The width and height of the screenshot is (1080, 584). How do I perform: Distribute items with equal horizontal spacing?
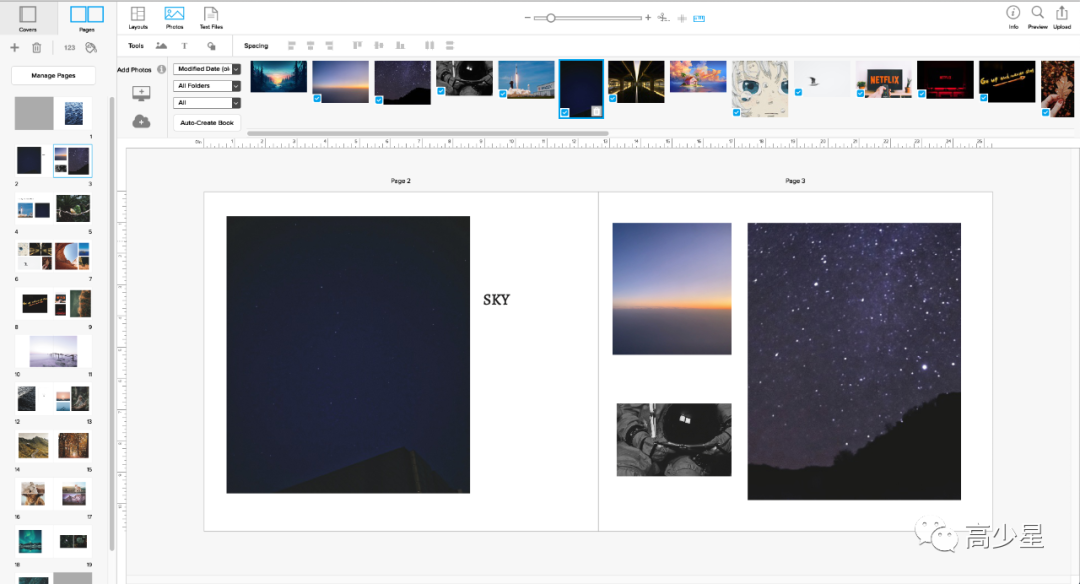430,45
